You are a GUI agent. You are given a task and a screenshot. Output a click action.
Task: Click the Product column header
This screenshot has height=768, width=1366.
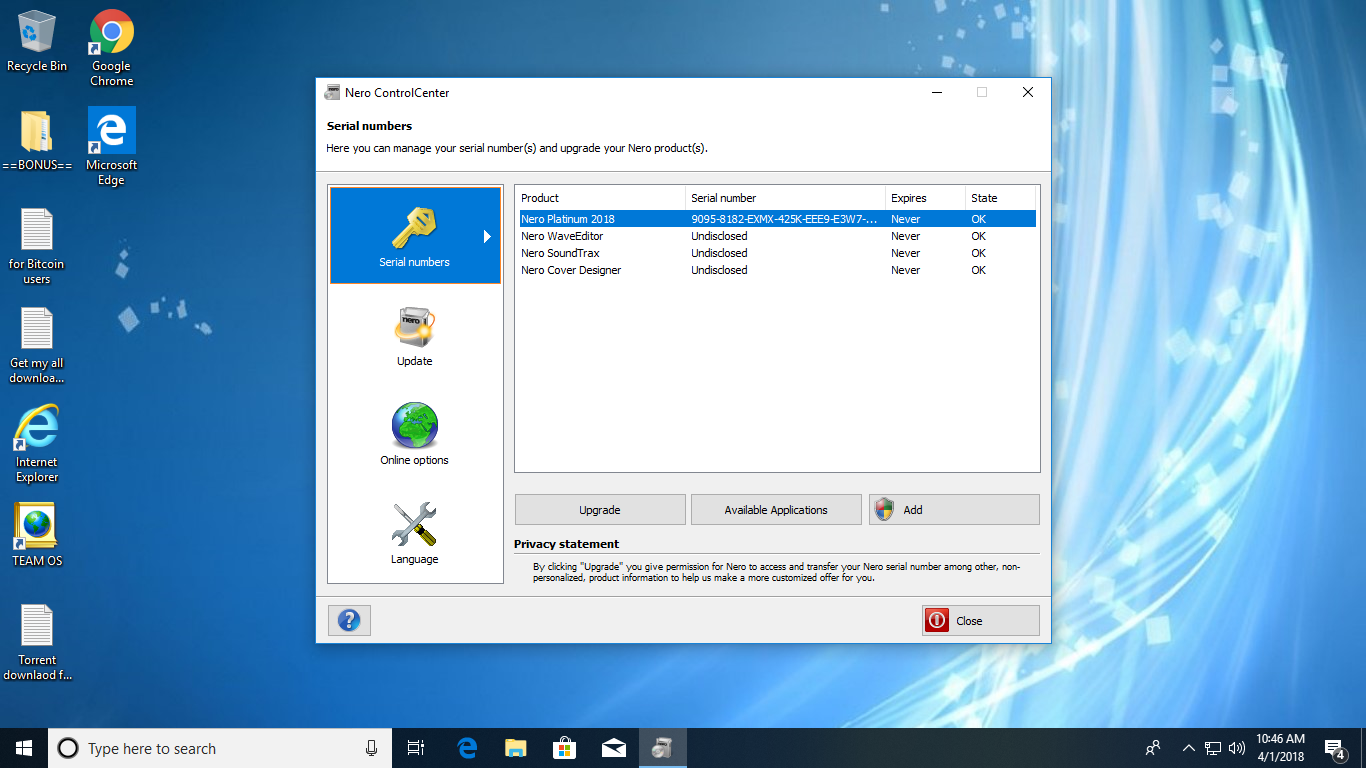click(600, 198)
